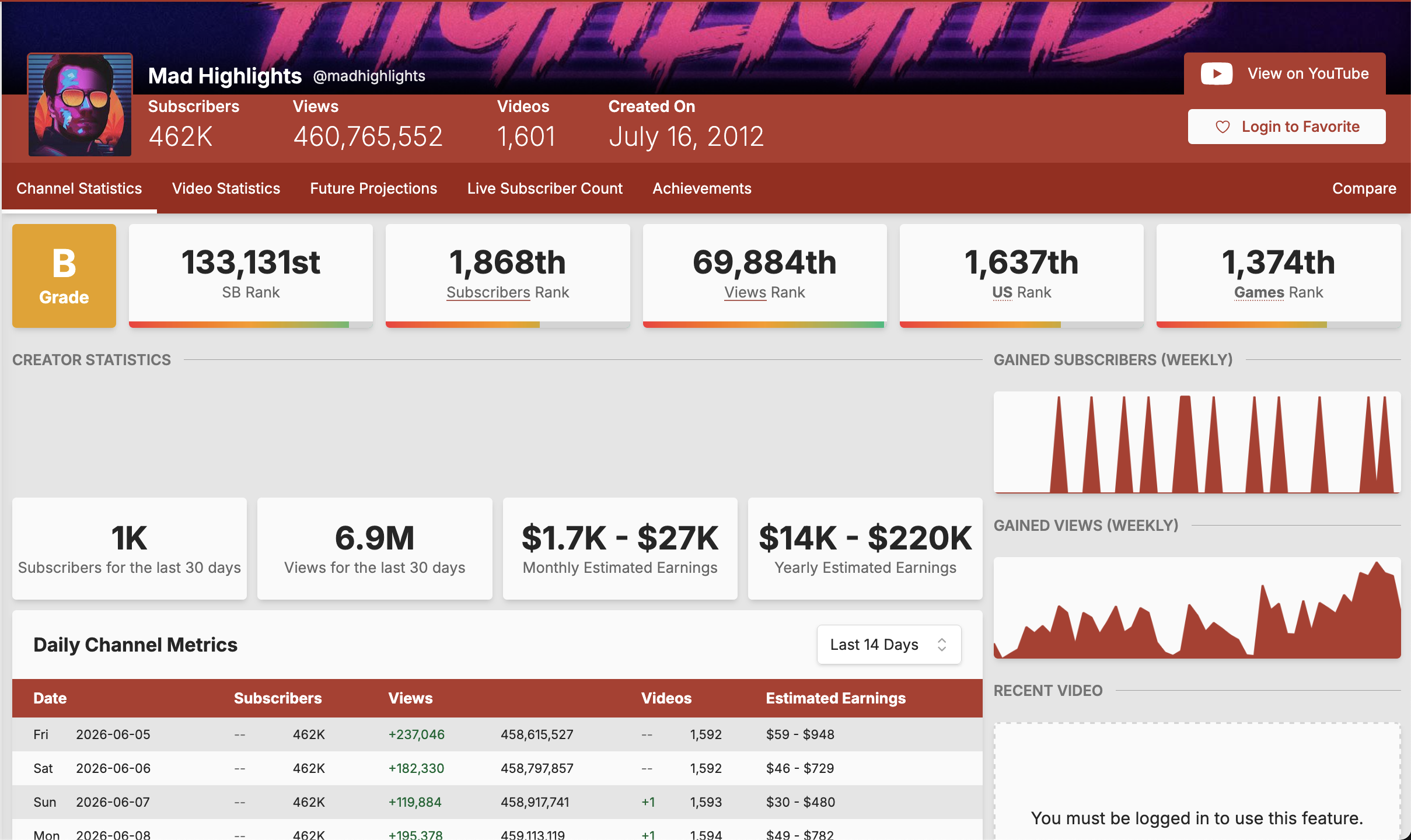The height and width of the screenshot is (840, 1411).
Task: Click the Mad Highlights channel name
Action: pyautogui.click(x=225, y=76)
